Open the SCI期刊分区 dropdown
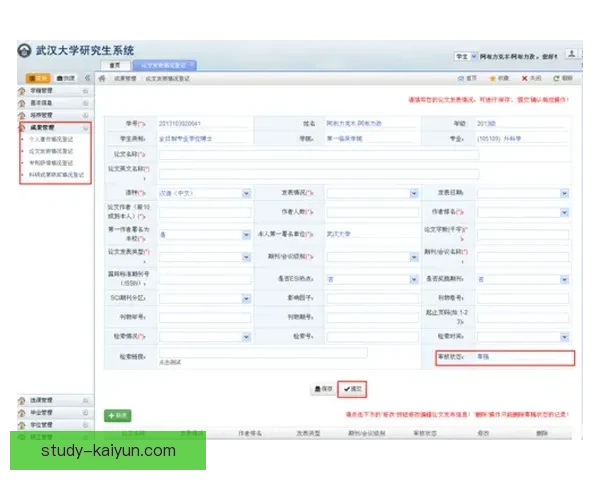 (246, 299)
